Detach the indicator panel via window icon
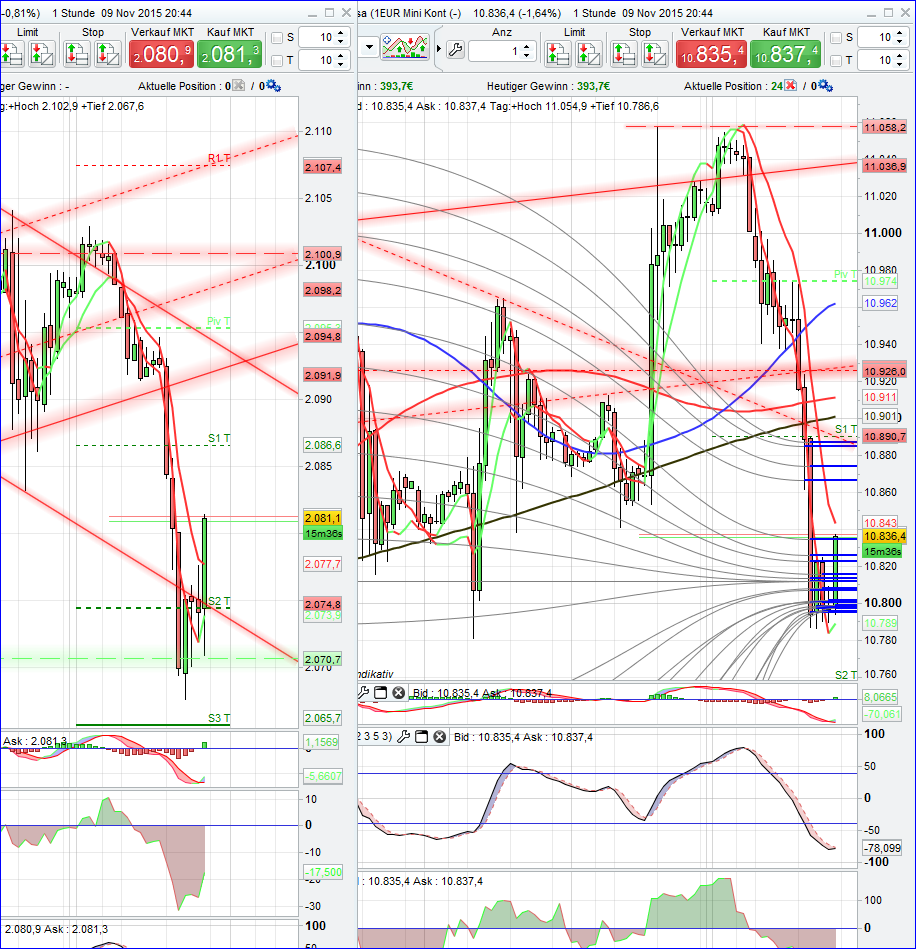The image size is (916, 949). 380,691
